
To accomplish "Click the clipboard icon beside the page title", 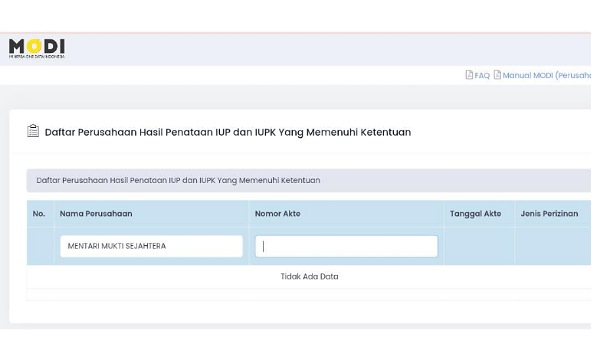I will pos(33,131).
